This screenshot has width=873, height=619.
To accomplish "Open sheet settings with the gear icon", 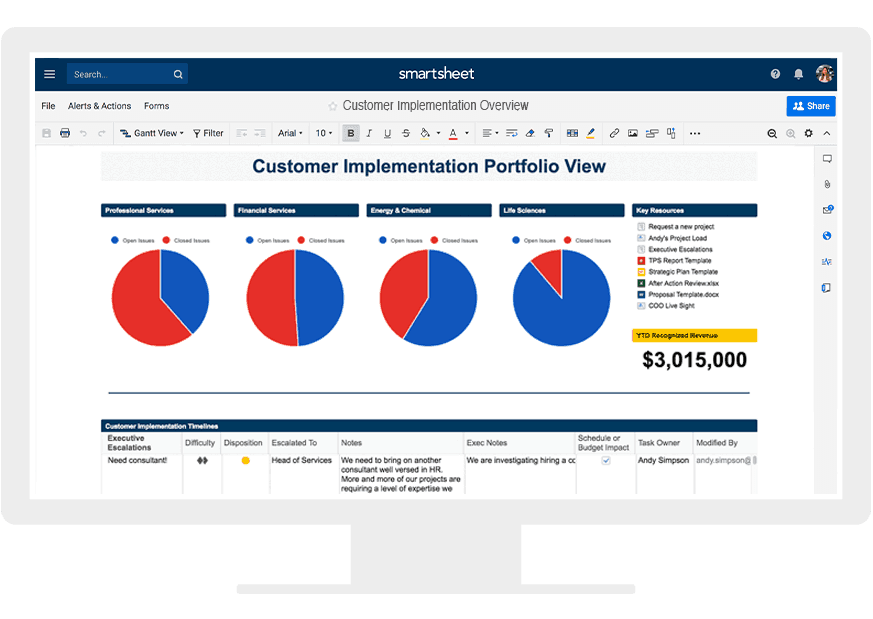I will tap(808, 133).
